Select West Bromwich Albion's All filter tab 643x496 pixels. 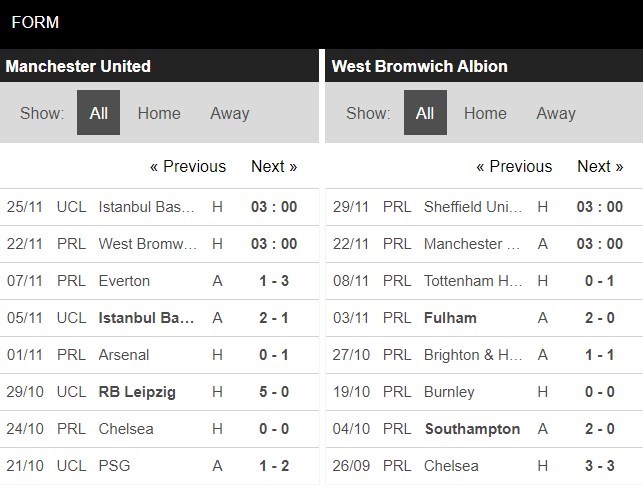coord(425,113)
